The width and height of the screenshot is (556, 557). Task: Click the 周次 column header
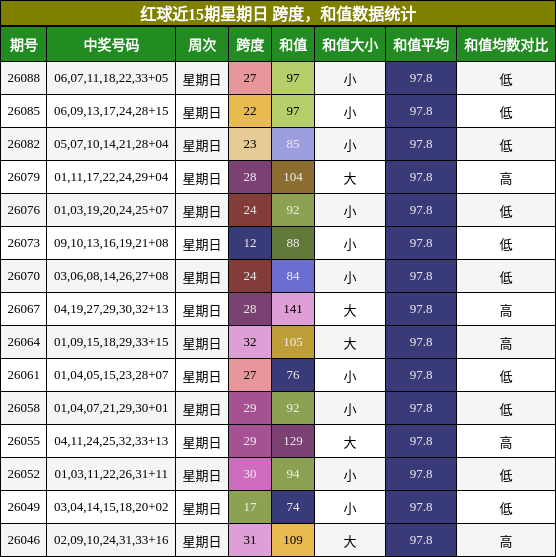click(202, 45)
